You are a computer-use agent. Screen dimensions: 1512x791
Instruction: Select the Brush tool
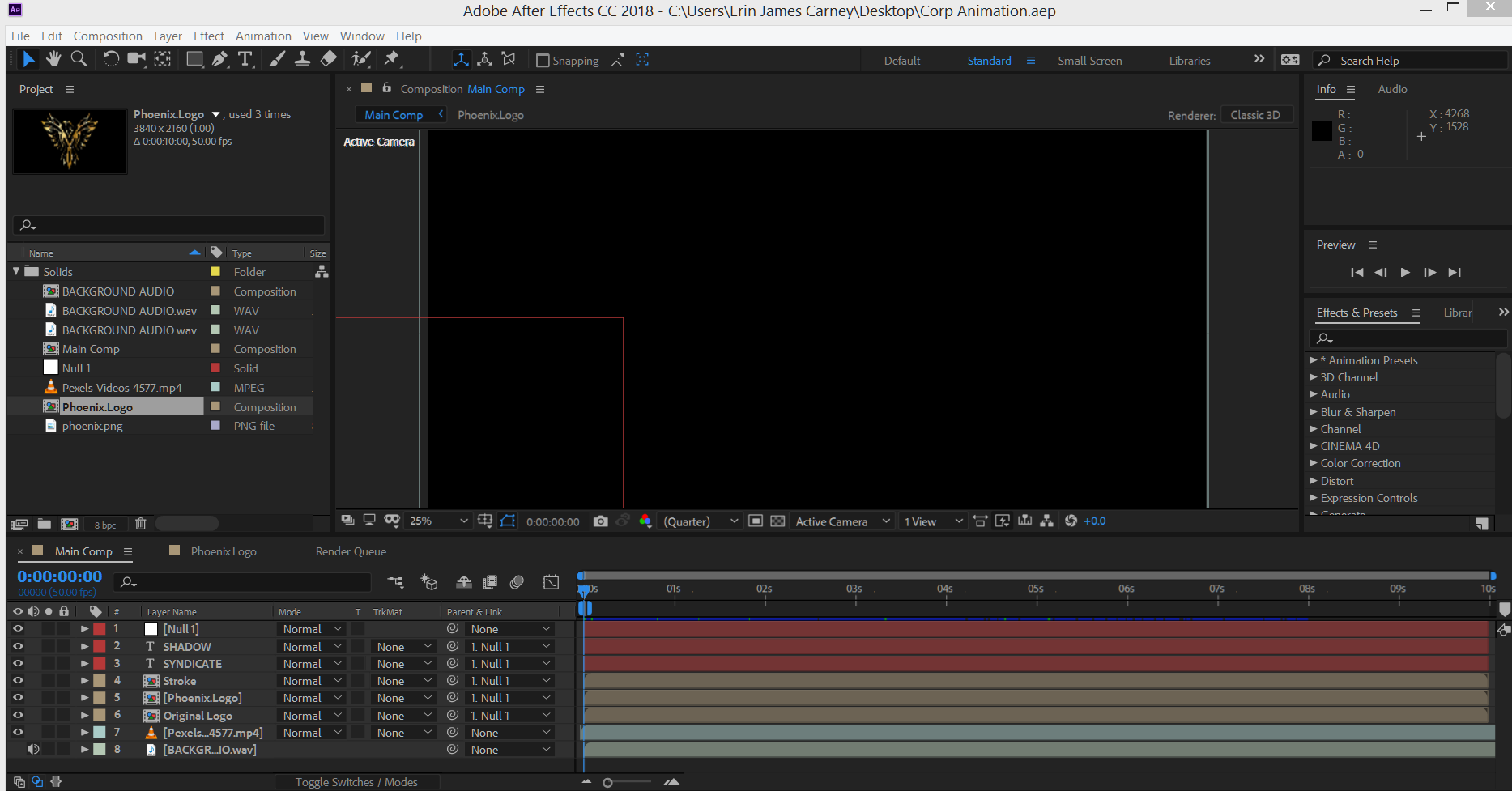tap(277, 59)
